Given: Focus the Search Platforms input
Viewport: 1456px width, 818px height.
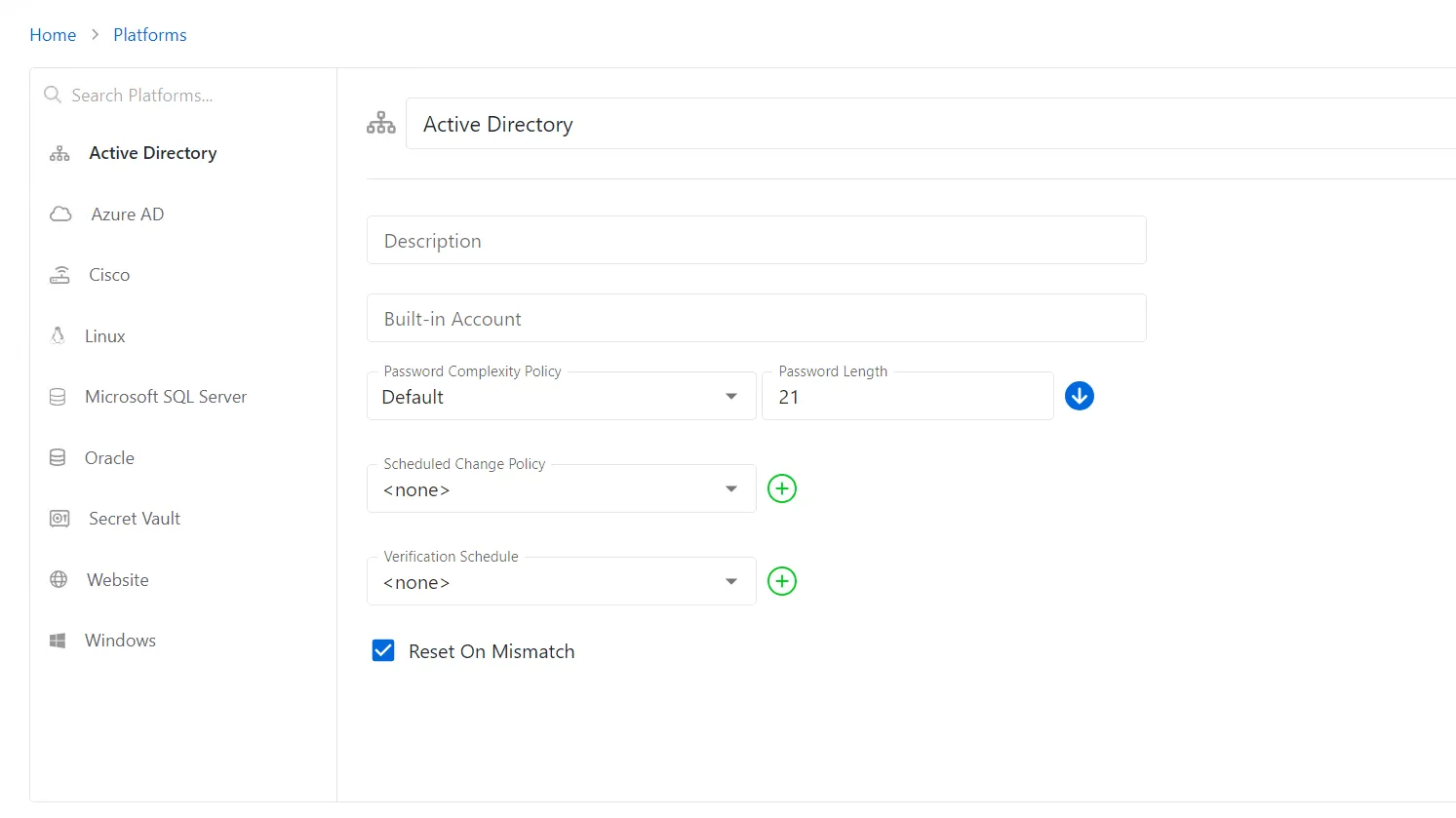Looking at the screenshot, I should tap(185, 95).
